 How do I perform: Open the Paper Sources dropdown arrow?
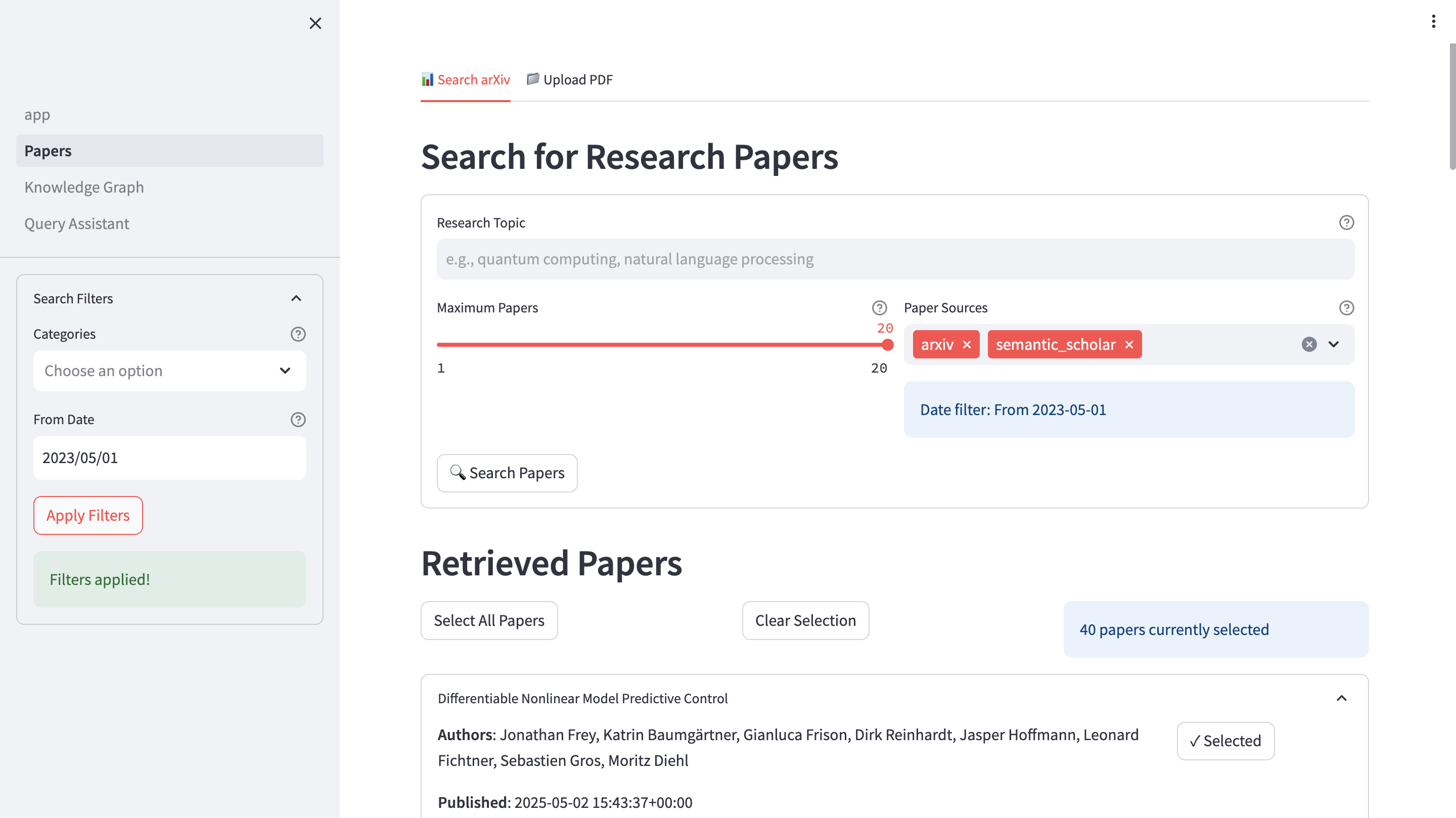click(x=1333, y=344)
